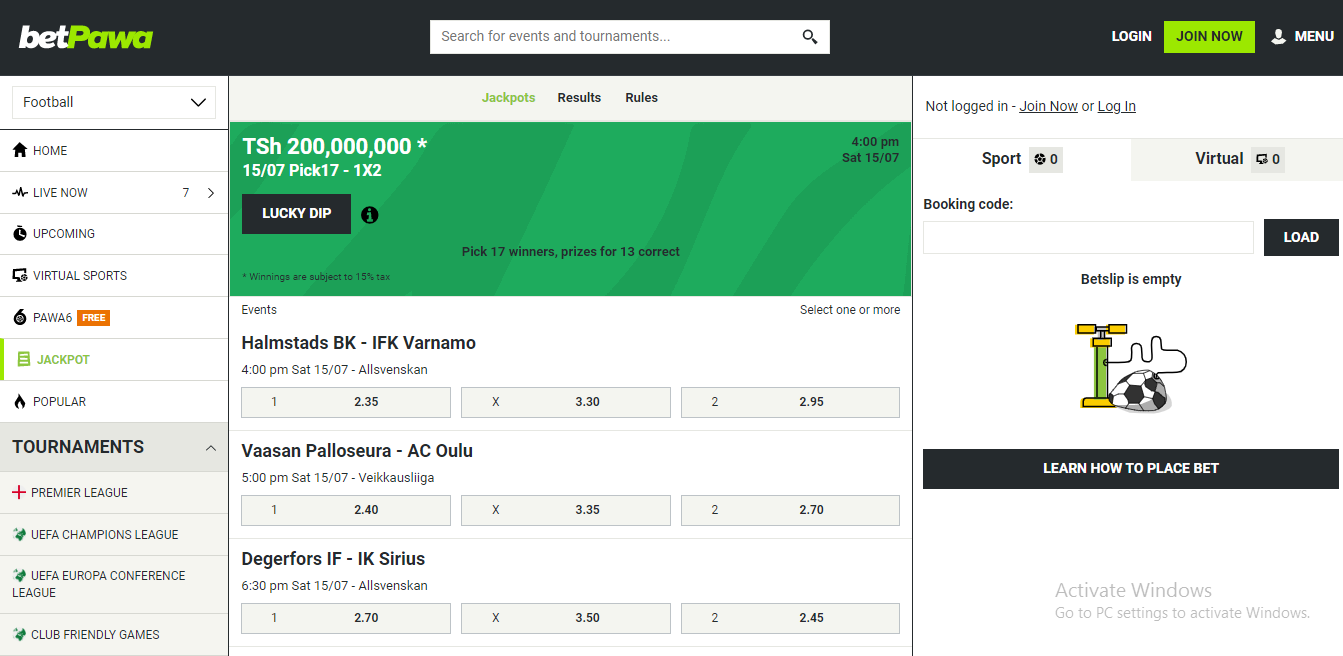The image size is (1343, 656).
Task: Pick Degerfors IF home win at 2.70
Action: [346, 618]
